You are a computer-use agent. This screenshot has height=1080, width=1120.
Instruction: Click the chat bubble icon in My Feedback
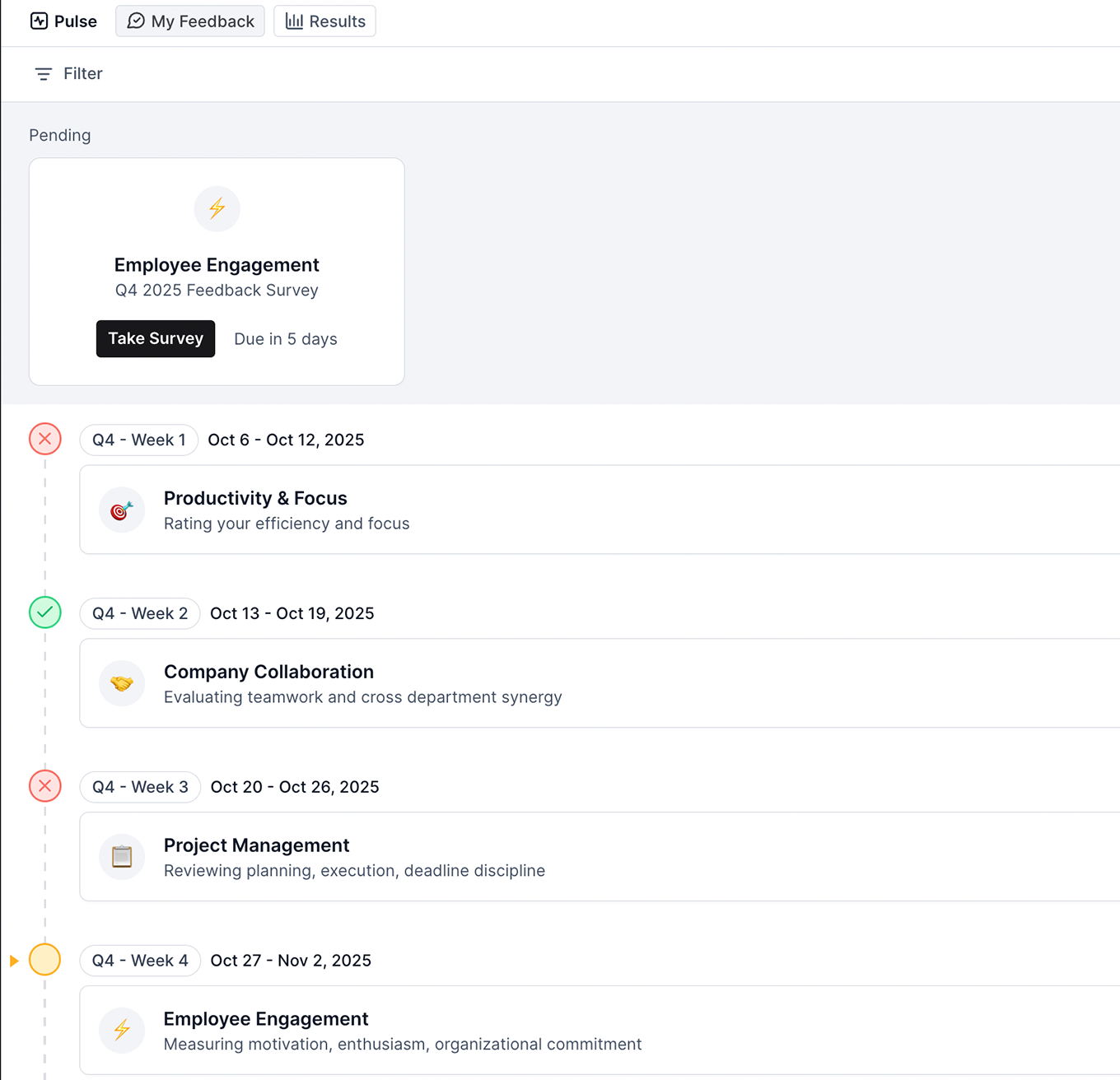click(136, 21)
